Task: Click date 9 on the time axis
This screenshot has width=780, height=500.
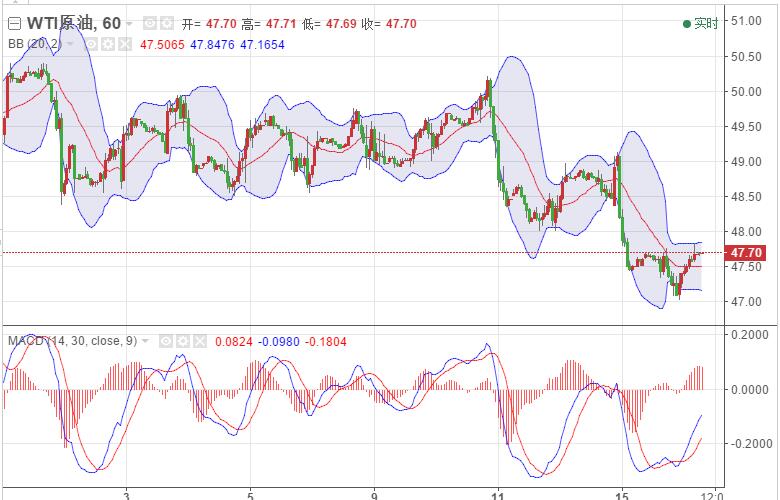Action: pyautogui.click(x=374, y=496)
